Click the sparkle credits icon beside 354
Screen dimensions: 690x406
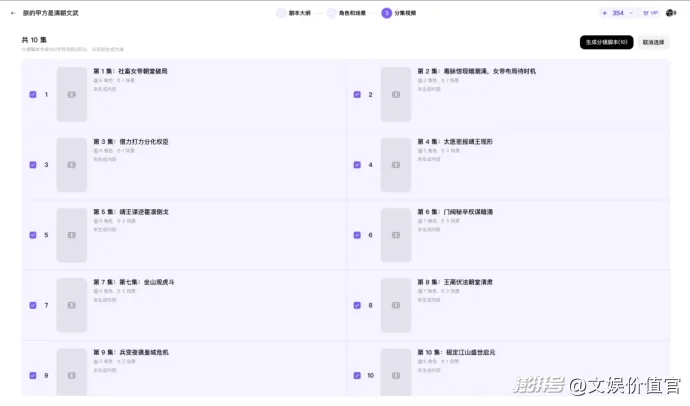605,13
